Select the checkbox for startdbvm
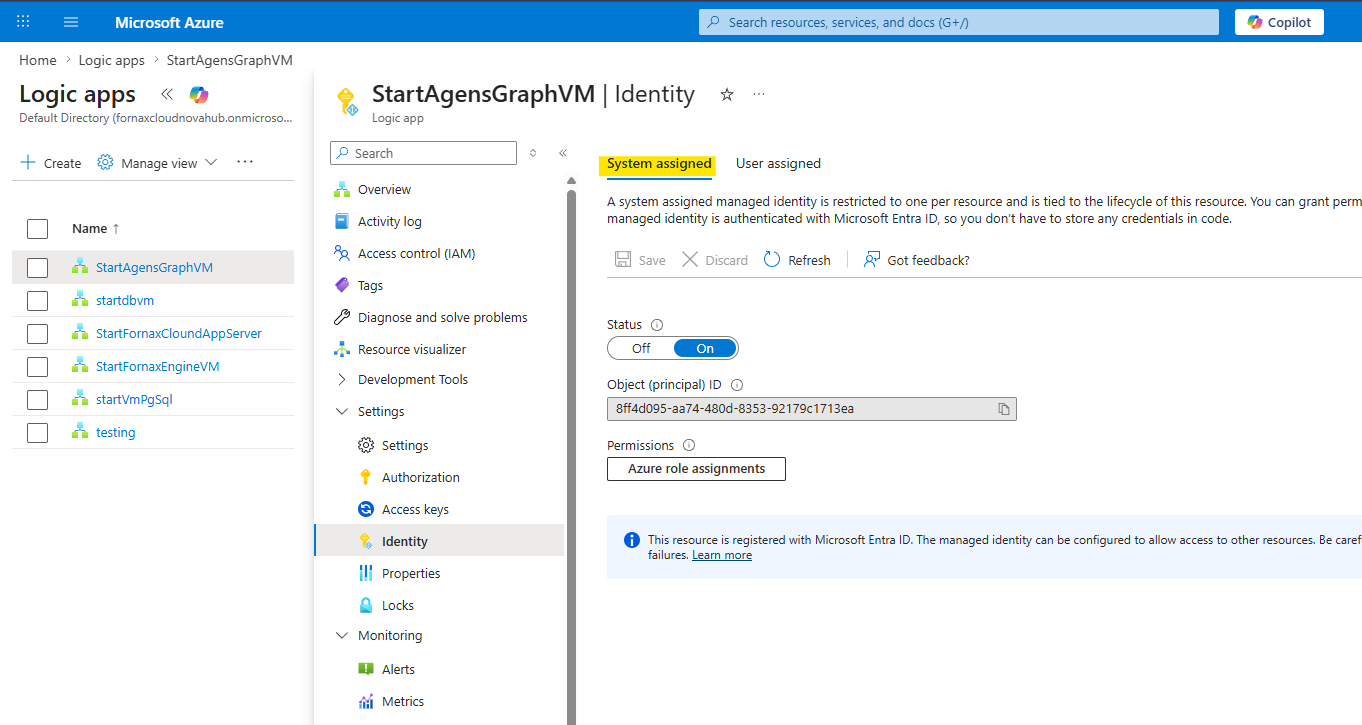 coord(37,300)
